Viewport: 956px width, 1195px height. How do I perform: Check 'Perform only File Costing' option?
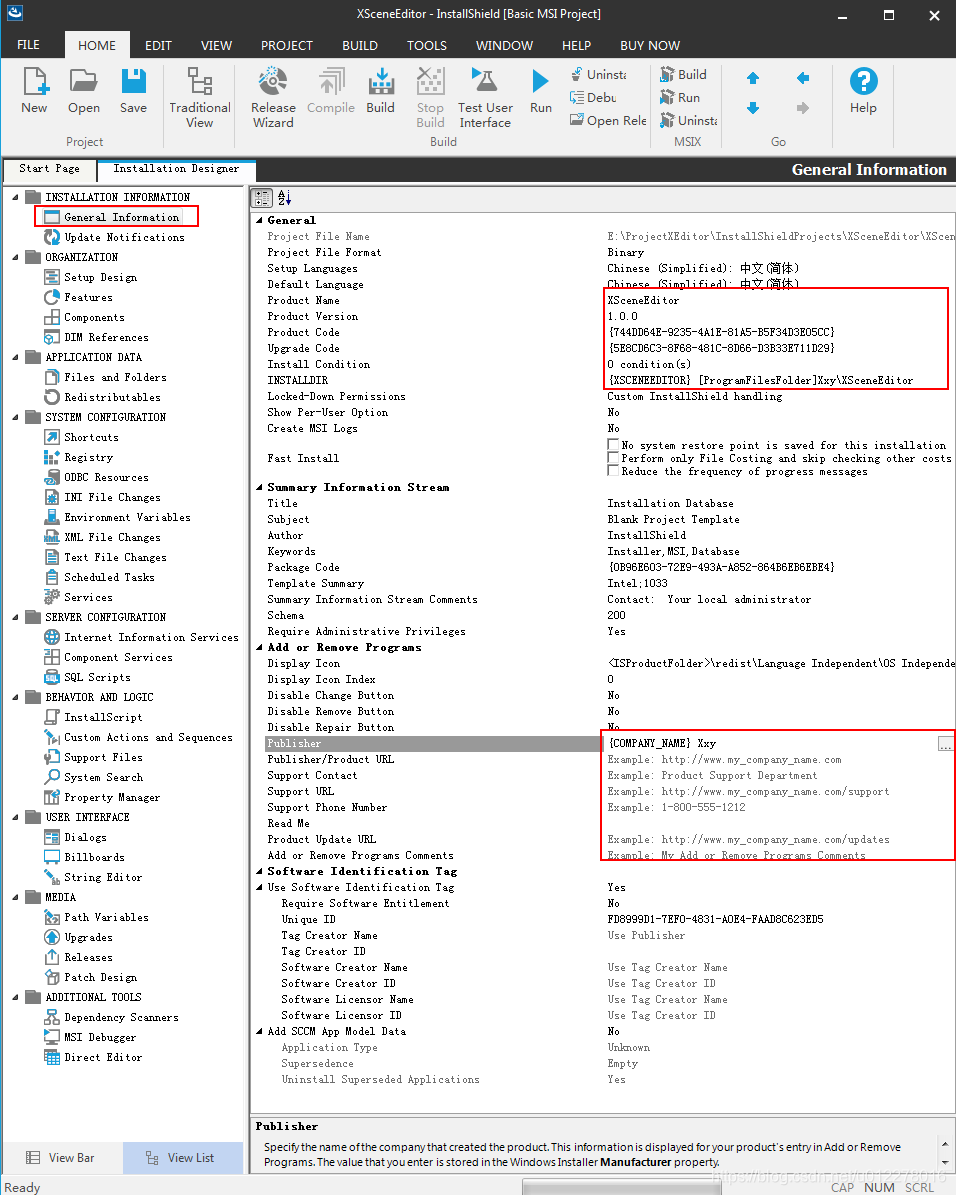point(613,457)
